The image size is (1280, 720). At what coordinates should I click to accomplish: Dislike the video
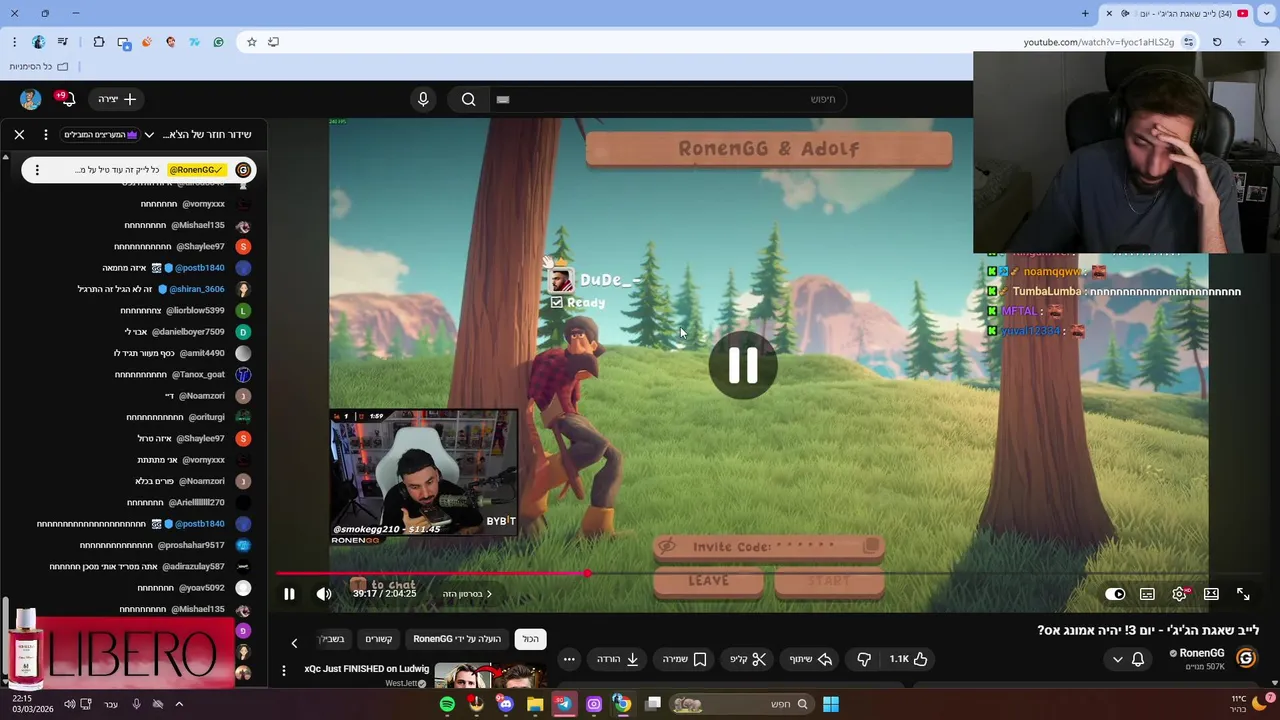pyautogui.click(x=865, y=659)
